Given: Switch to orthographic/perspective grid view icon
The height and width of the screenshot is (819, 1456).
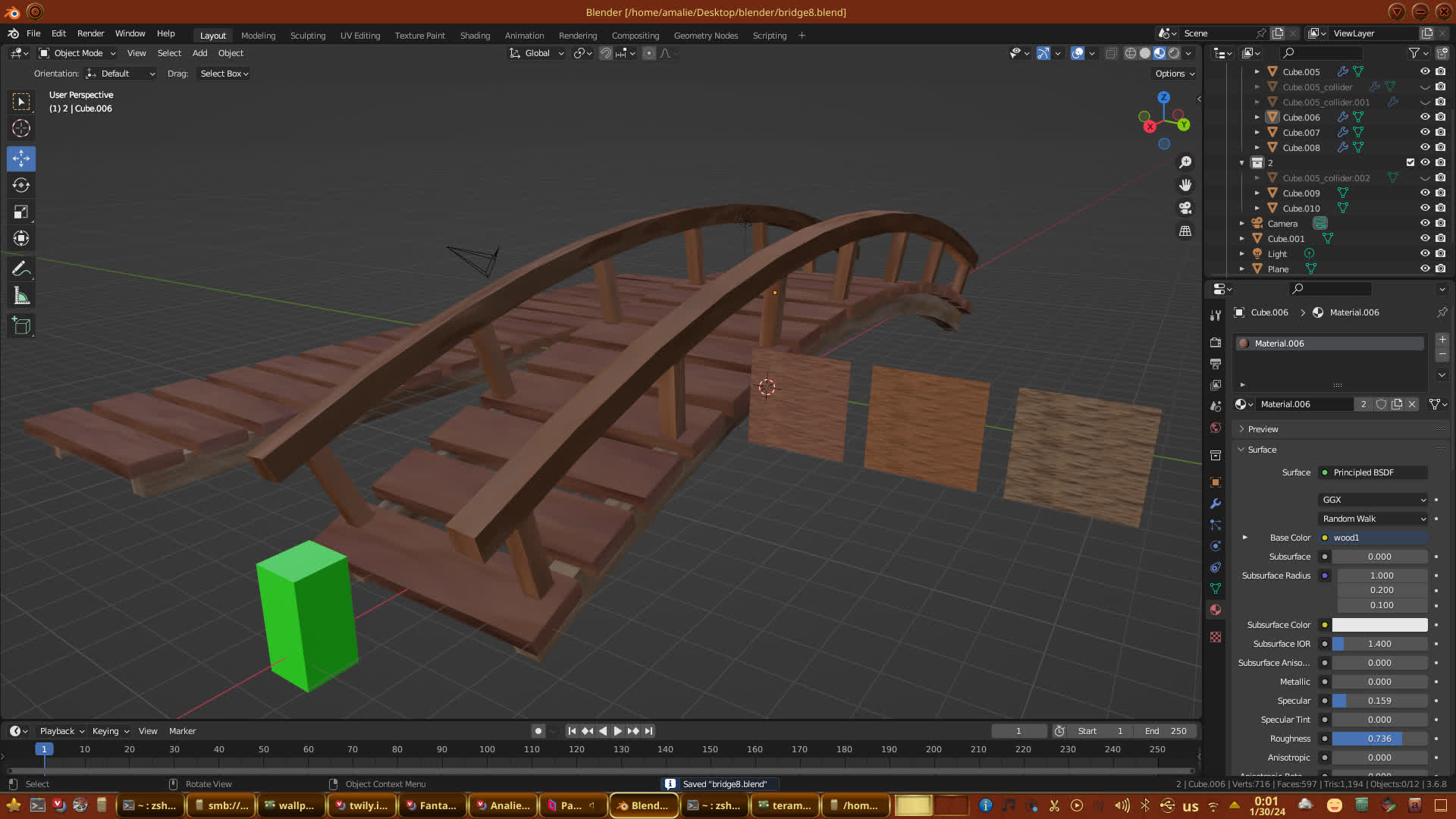Looking at the screenshot, I should [x=1185, y=231].
